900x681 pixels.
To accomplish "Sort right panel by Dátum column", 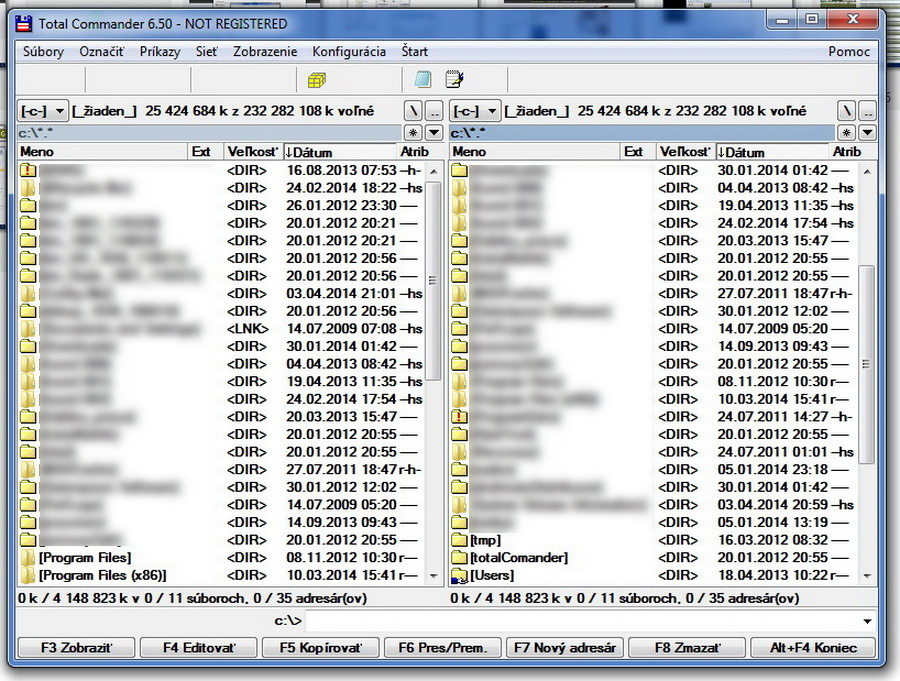I will (x=773, y=152).
